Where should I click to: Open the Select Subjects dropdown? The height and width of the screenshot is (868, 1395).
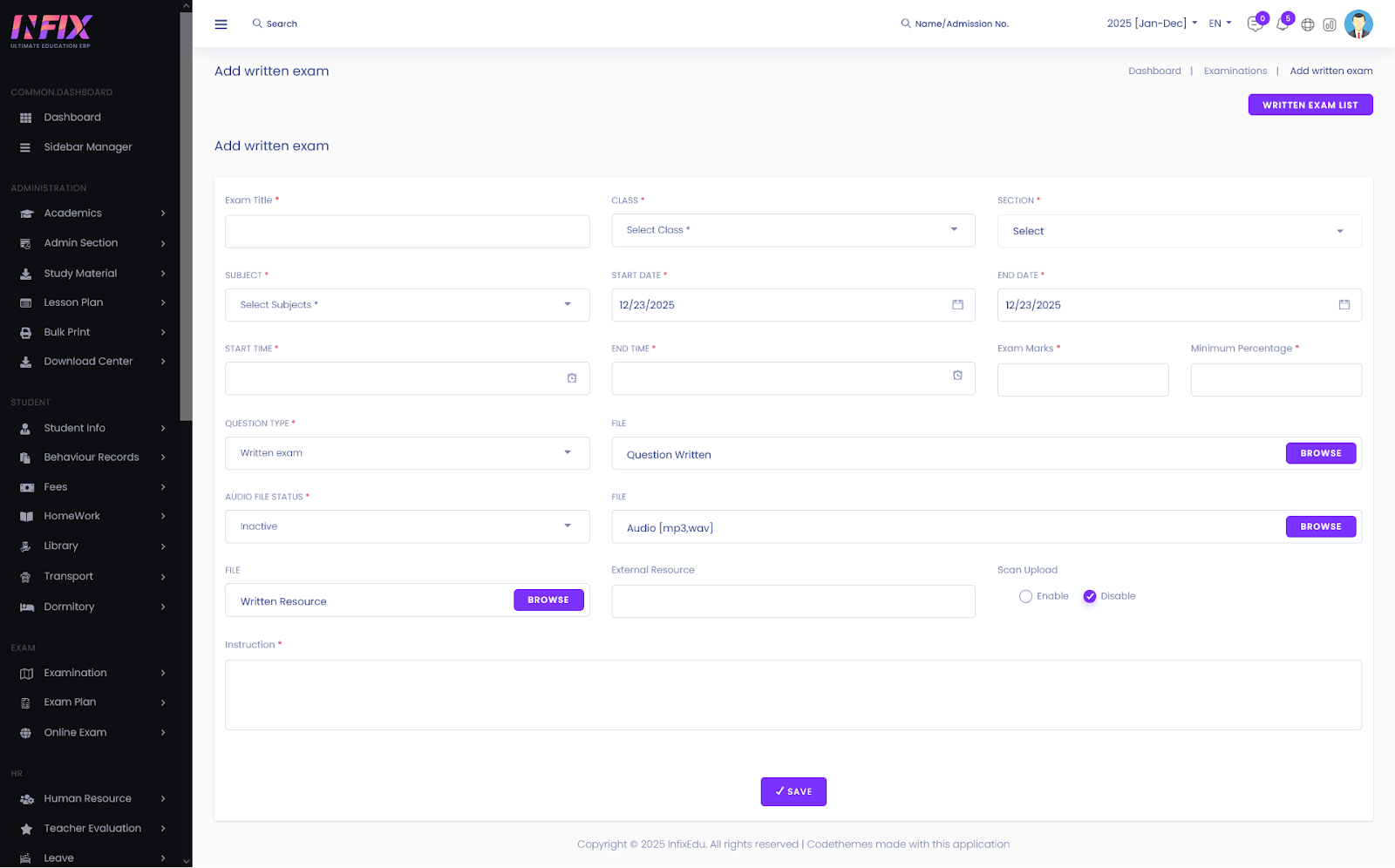pyautogui.click(x=406, y=305)
